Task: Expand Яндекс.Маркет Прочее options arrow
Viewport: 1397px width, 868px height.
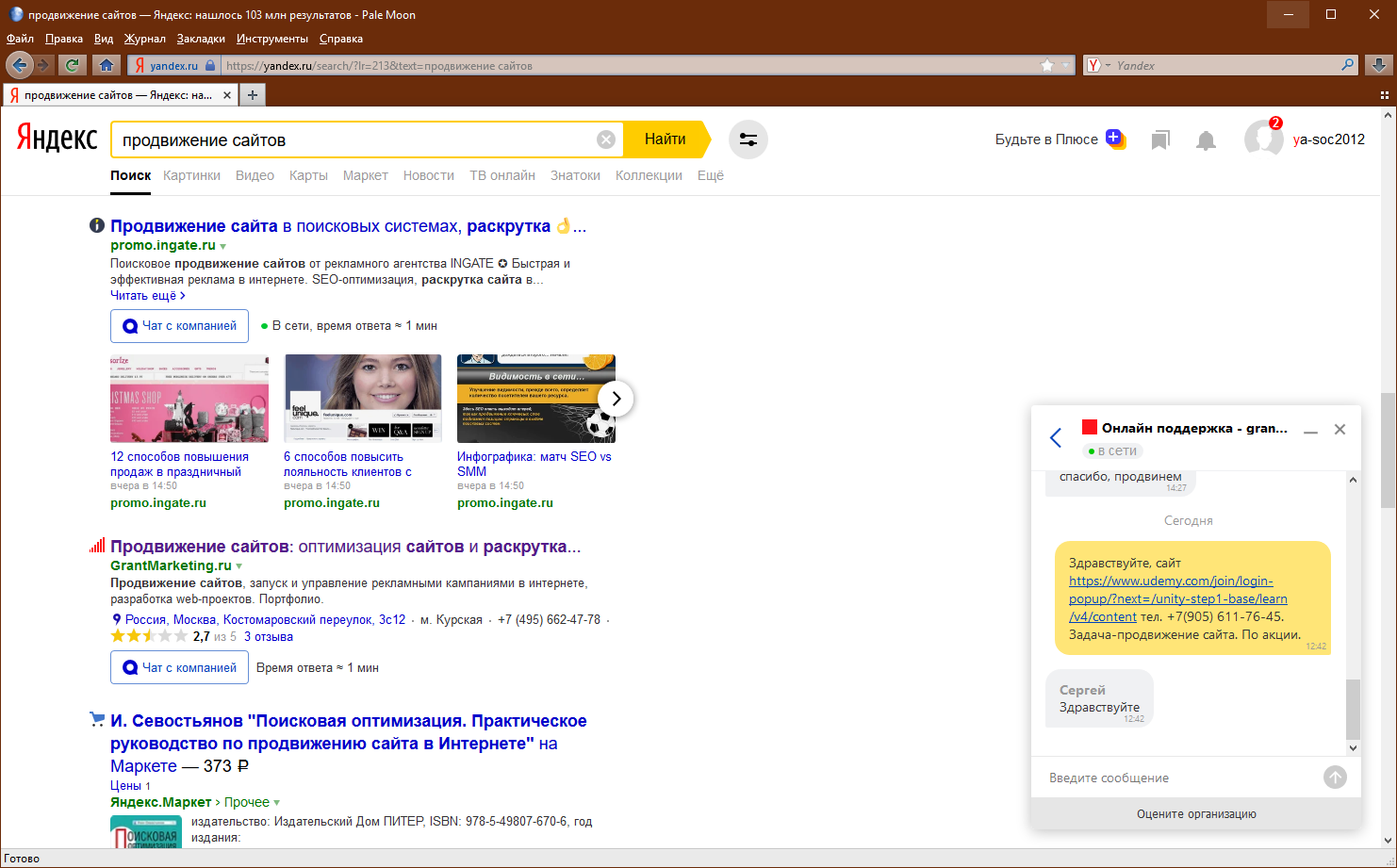Action: pyautogui.click(x=277, y=803)
